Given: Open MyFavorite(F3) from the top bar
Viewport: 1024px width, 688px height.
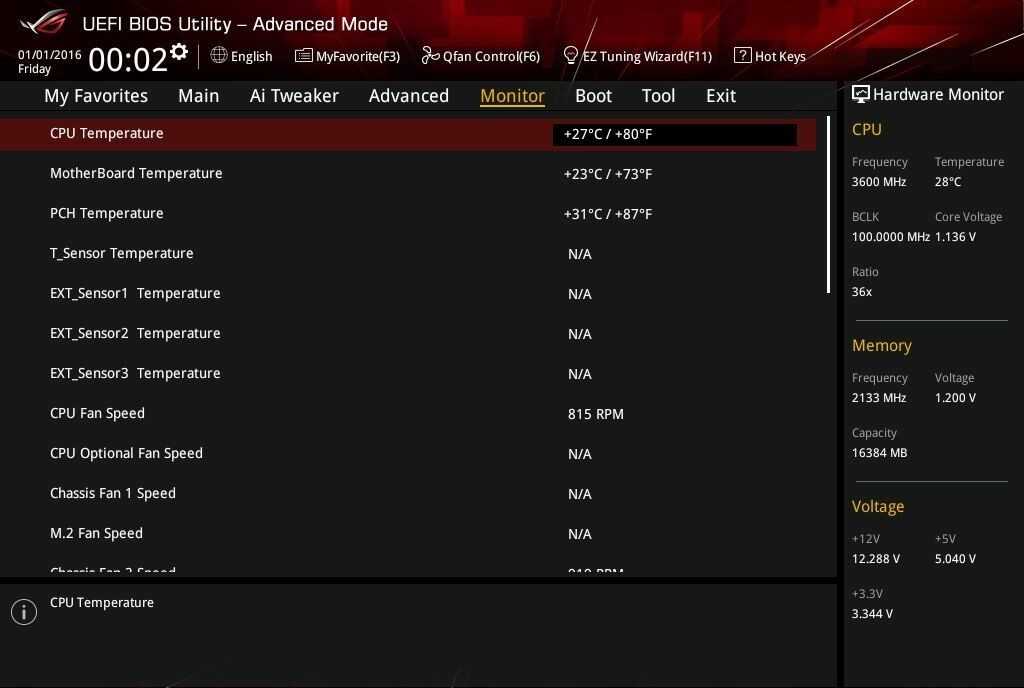Looking at the screenshot, I should 347,56.
